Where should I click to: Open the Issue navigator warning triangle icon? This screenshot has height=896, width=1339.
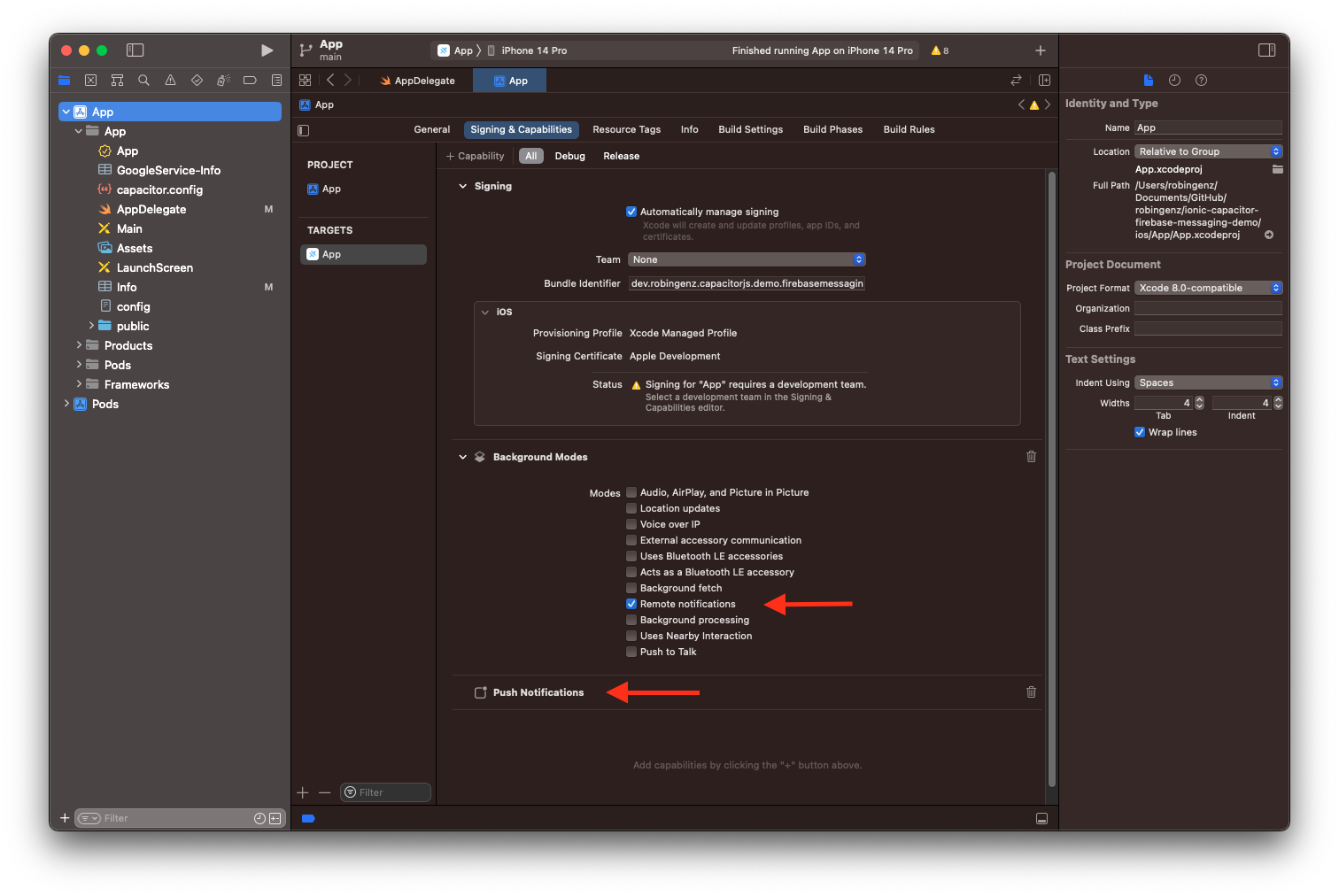point(170,80)
